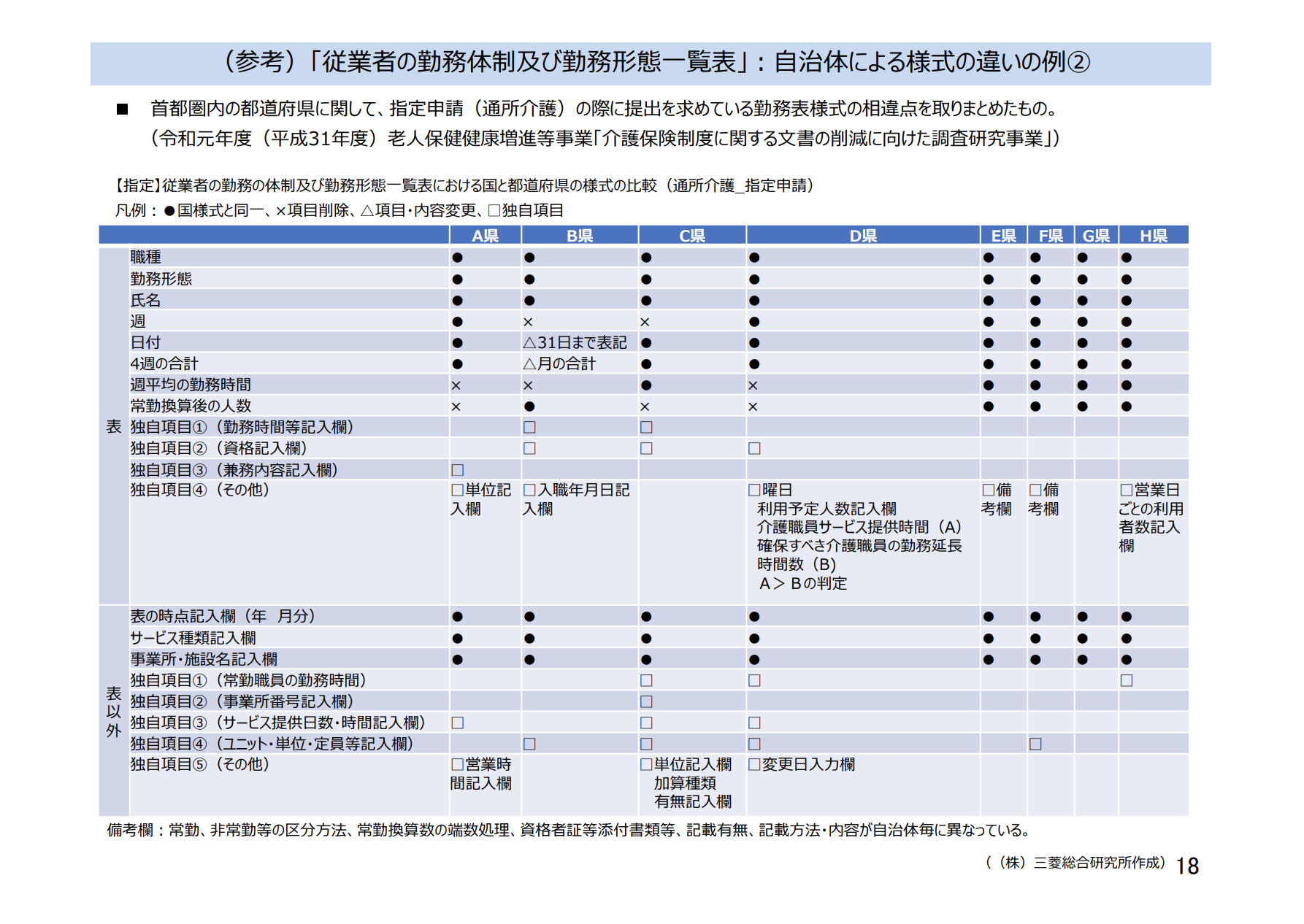1304x924 pixels.
Task: Click the □変更日入力欄 cell under D県
Action: pyautogui.click(x=802, y=764)
